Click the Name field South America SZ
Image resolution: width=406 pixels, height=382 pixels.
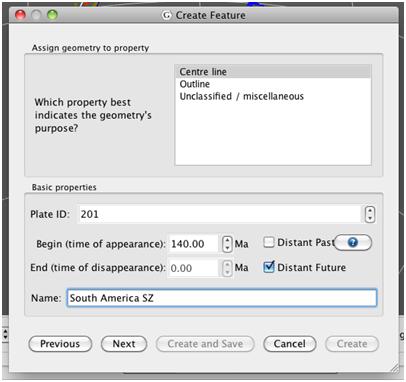click(222, 298)
